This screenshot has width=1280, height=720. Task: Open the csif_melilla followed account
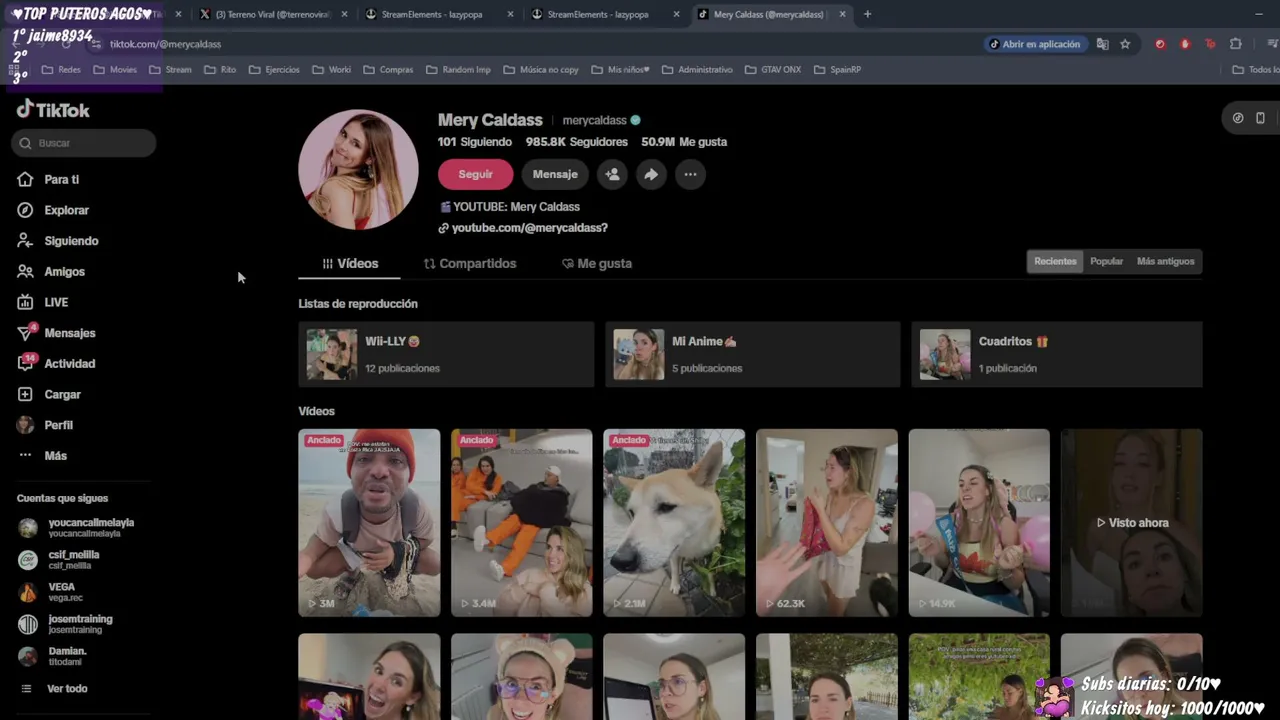(x=60, y=560)
